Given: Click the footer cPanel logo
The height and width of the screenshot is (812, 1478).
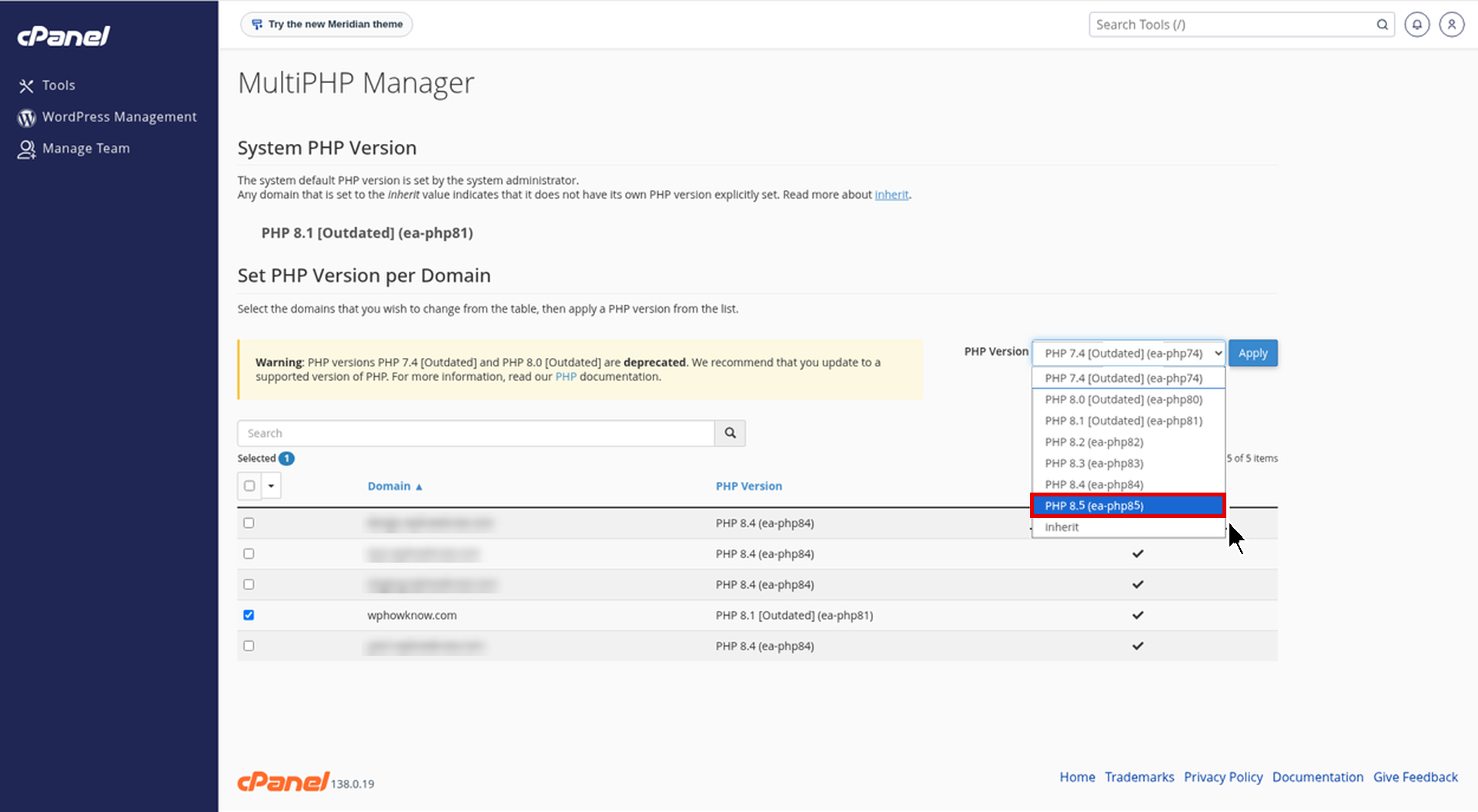Looking at the screenshot, I should (x=283, y=782).
